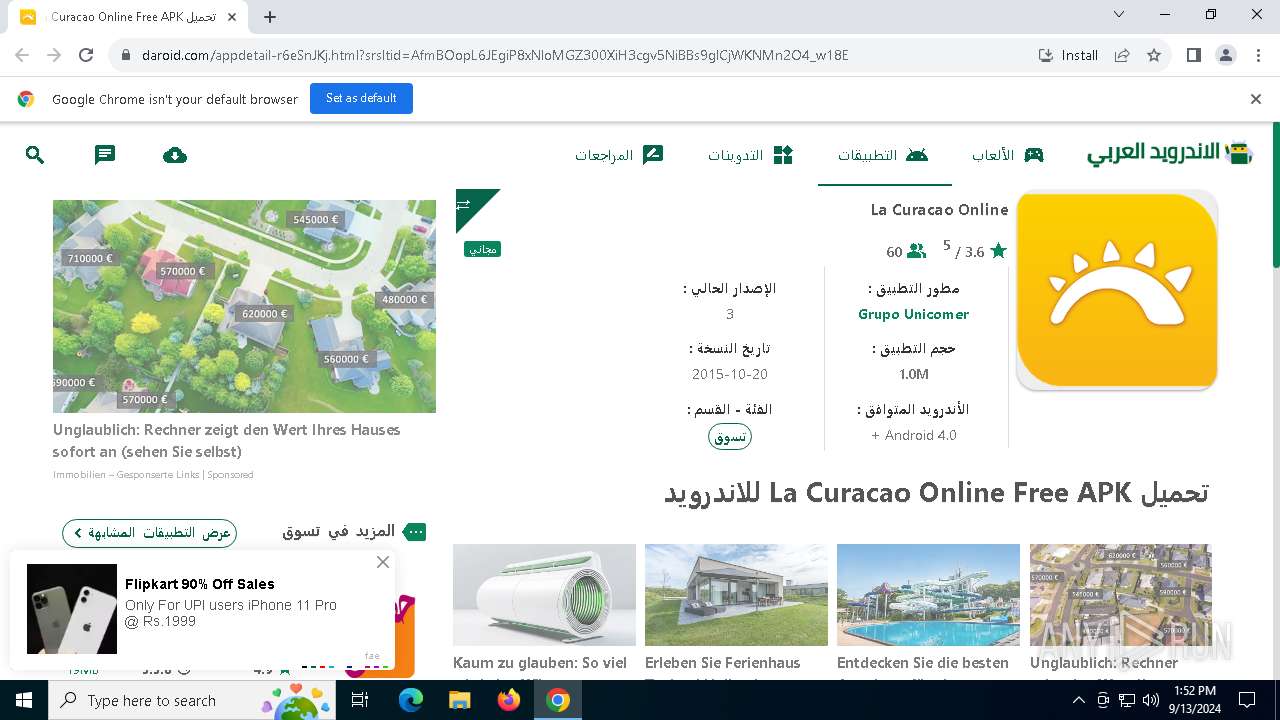Click the الاندرويد العربي site logo

[1170, 153]
